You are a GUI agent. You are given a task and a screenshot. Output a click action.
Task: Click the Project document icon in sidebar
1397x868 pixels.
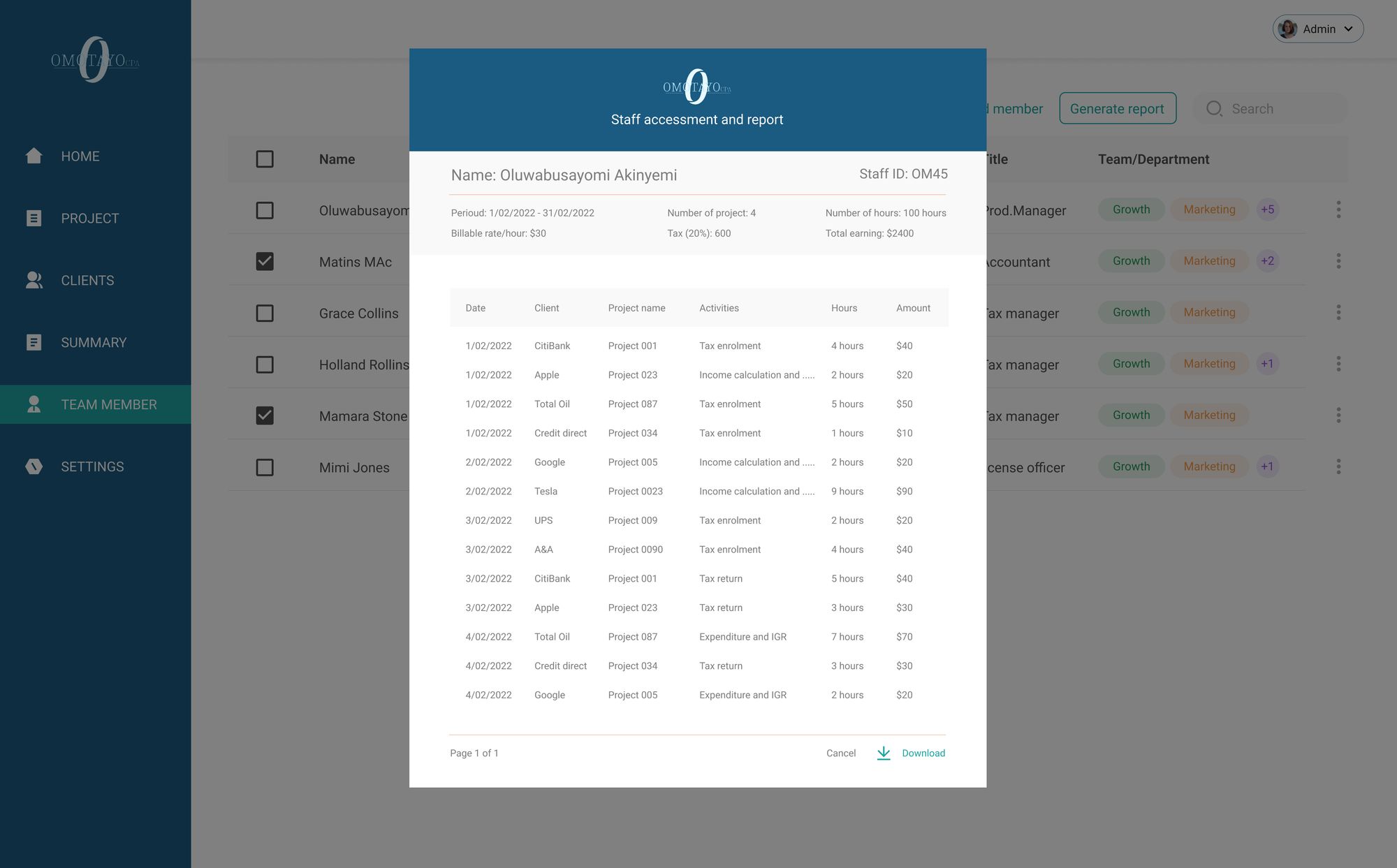tap(34, 218)
